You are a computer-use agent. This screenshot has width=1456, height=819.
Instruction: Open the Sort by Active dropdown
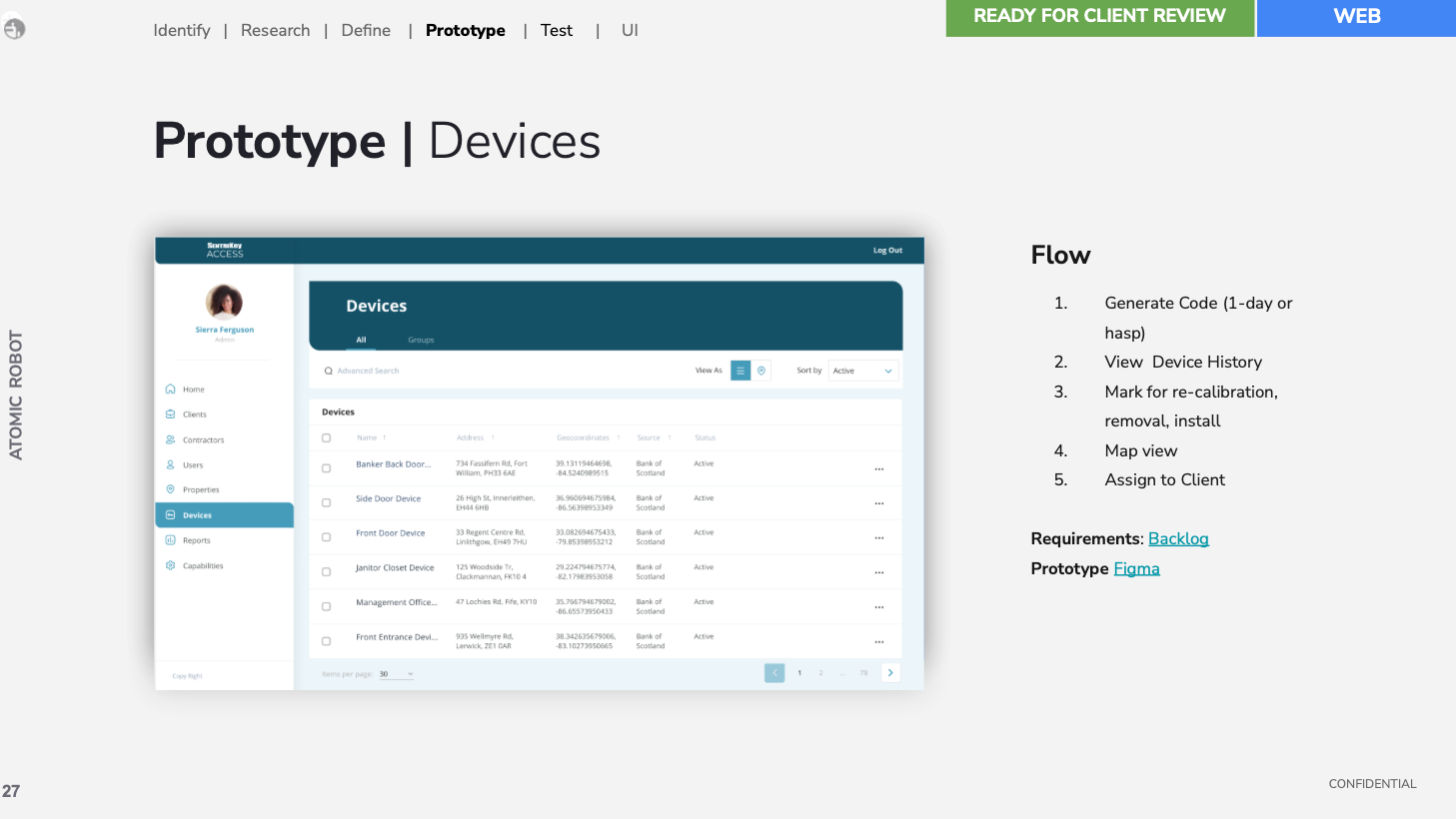coord(863,371)
